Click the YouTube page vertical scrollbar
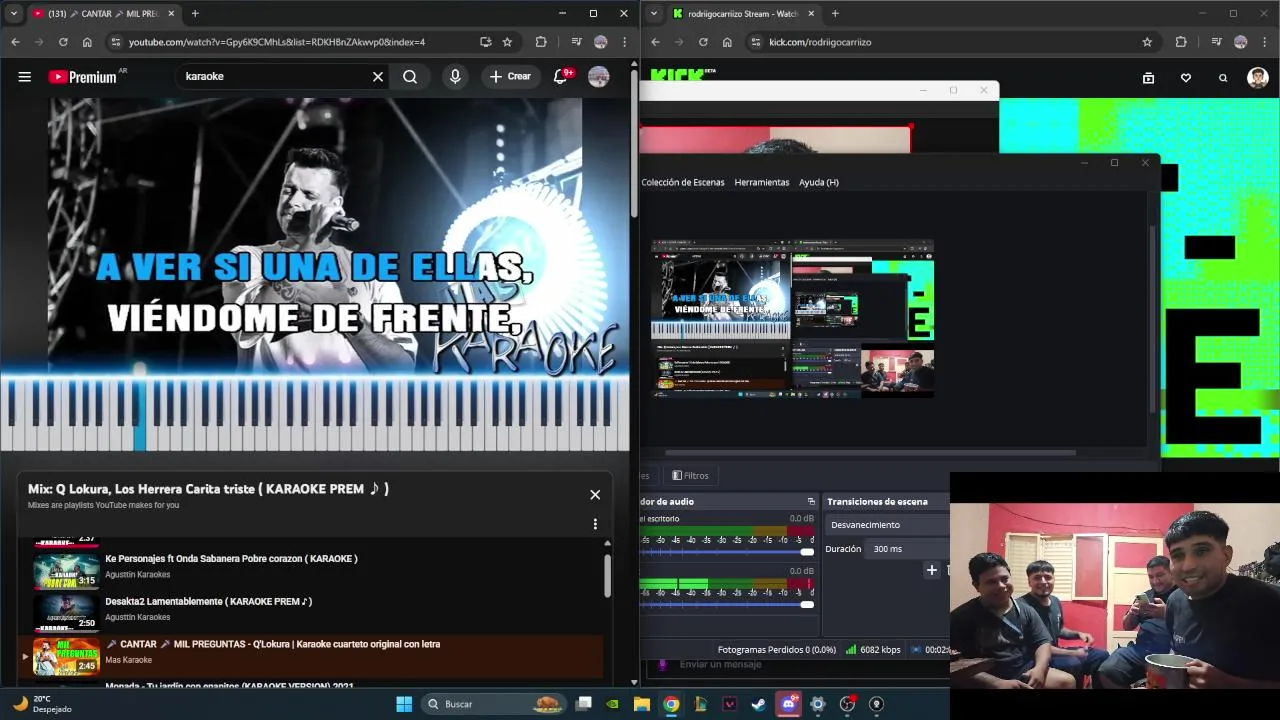Image resolution: width=1280 pixels, height=720 pixels. [634, 144]
